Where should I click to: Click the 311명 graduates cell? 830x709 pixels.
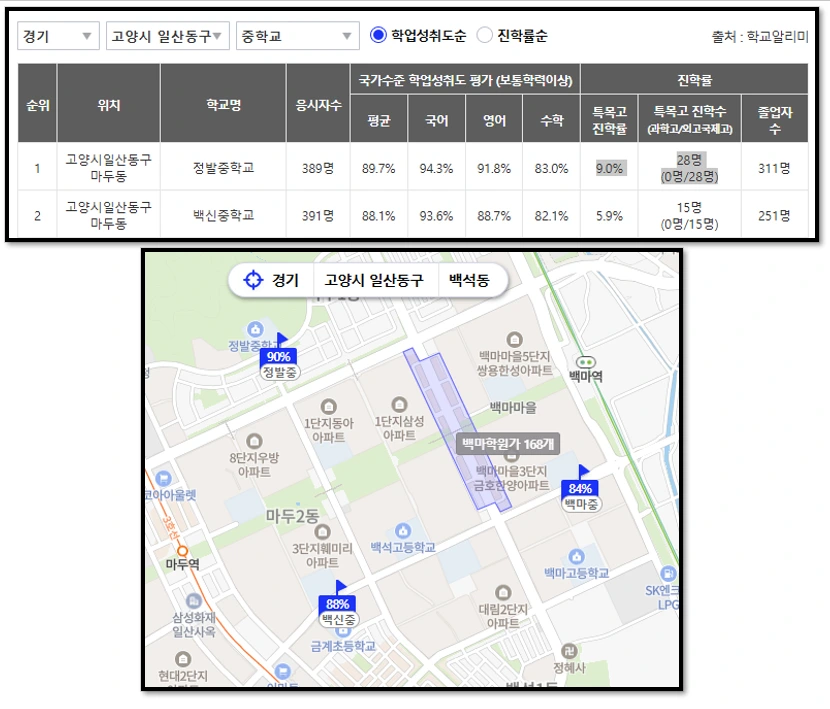coord(774,168)
